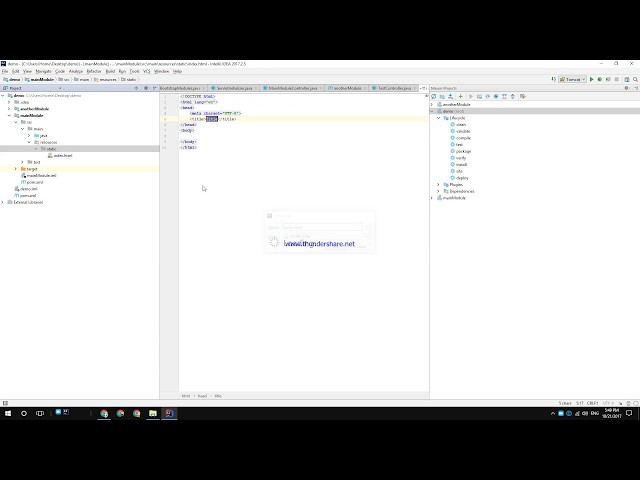This screenshot has width=640, height=480.
Task: Select index.html in the Project tree
Action: 60,156
